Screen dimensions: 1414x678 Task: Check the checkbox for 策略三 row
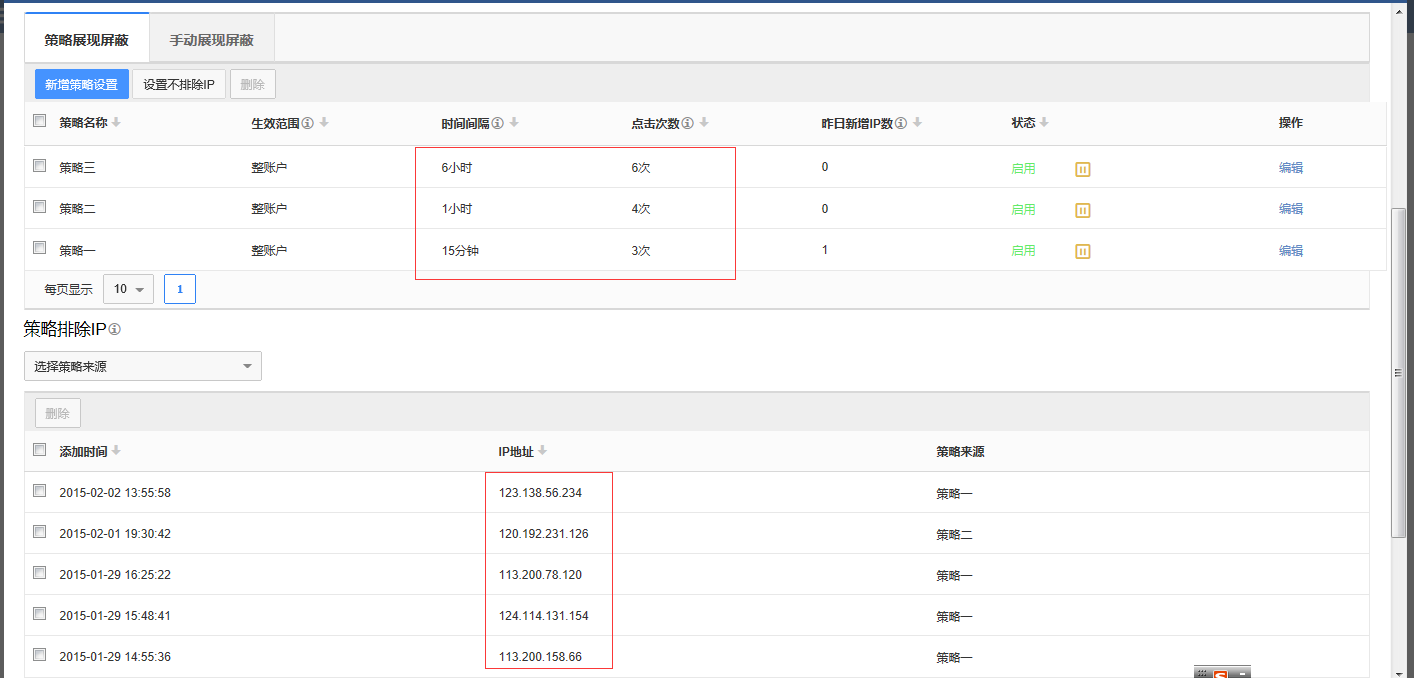(40, 166)
